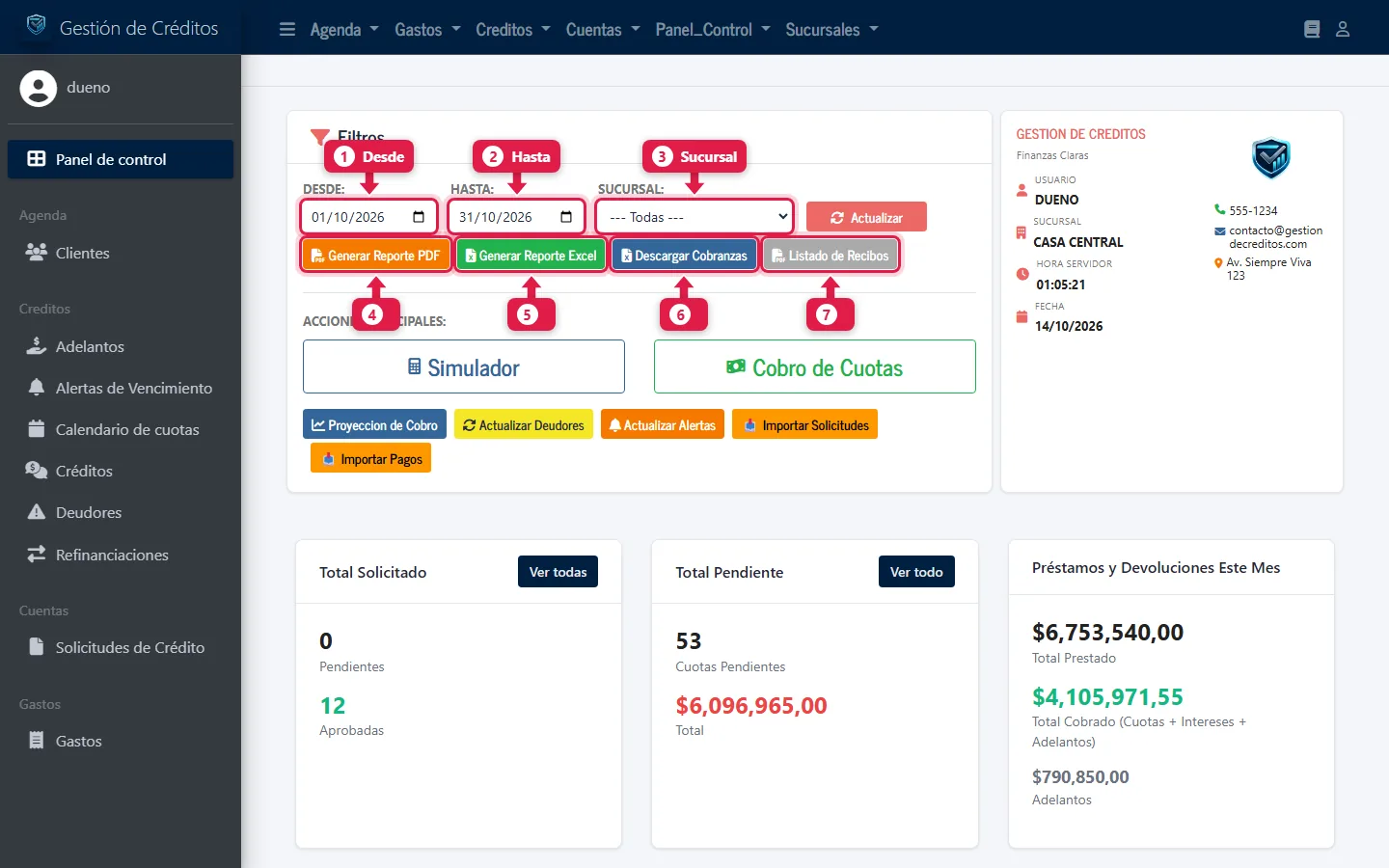Open the book icon in top bar

pos(1312,29)
